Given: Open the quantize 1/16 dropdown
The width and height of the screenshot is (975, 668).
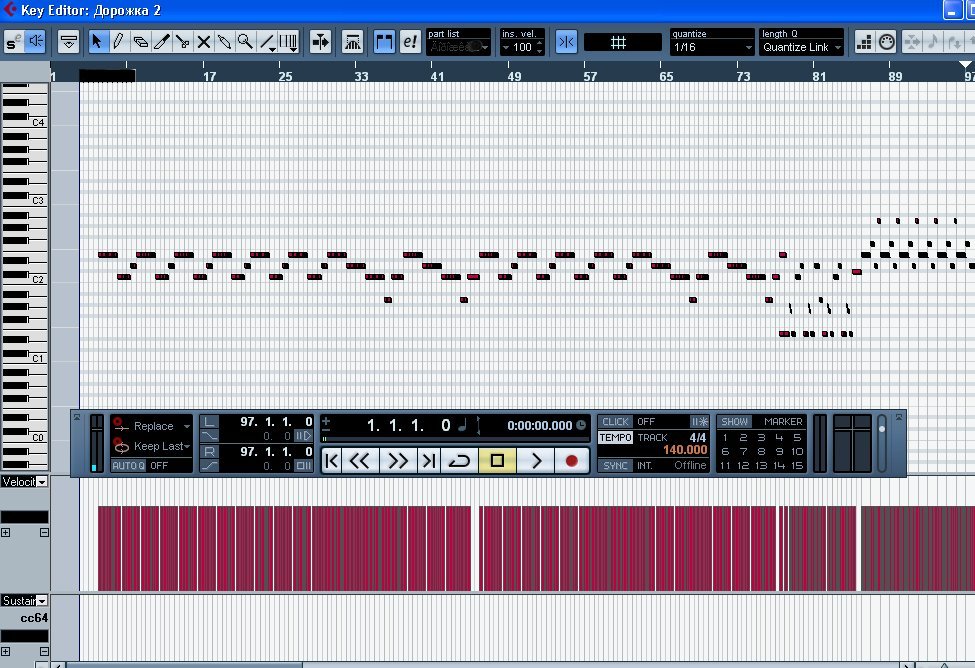Looking at the screenshot, I should (x=713, y=47).
